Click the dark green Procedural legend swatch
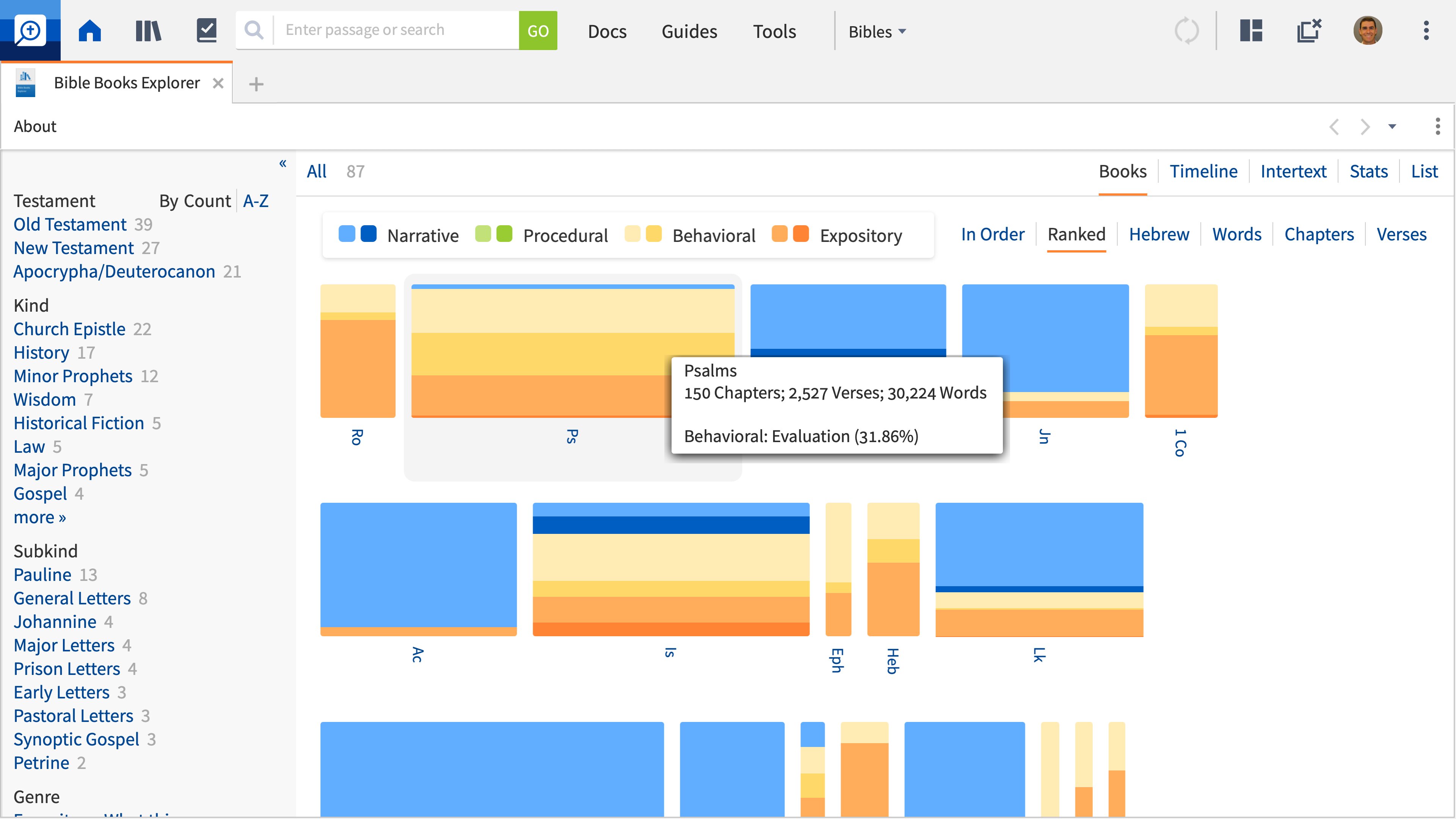 504,234
